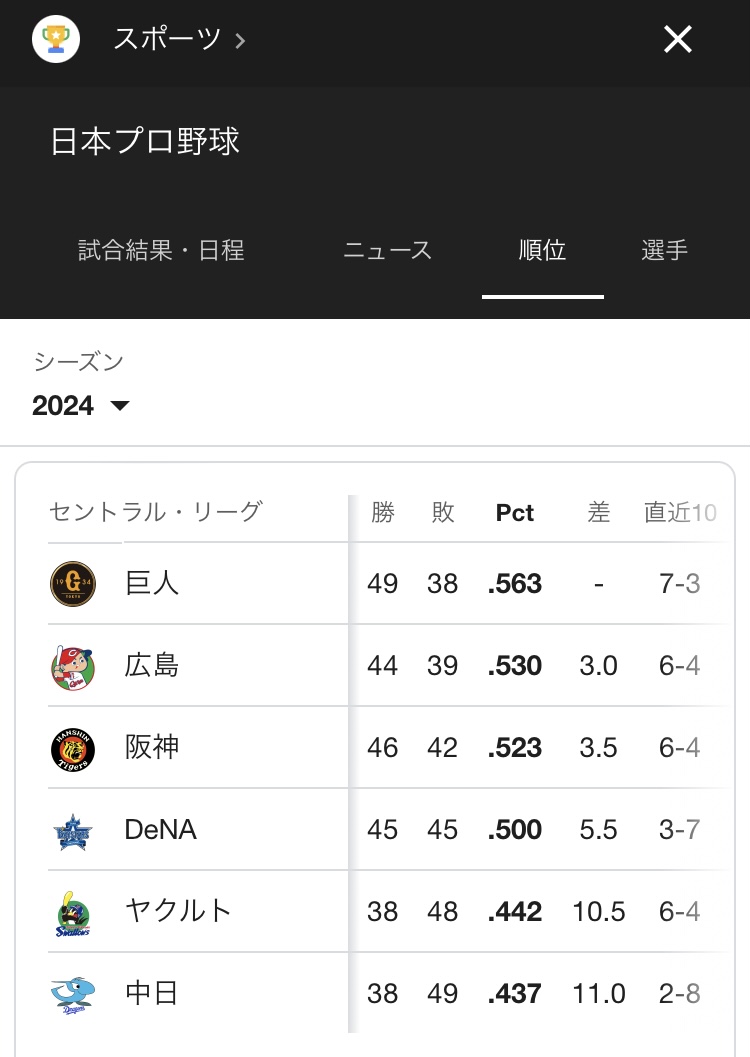Expand the スポーツ breadcrumb chevron
The width and height of the screenshot is (750, 1057).
pos(240,41)
